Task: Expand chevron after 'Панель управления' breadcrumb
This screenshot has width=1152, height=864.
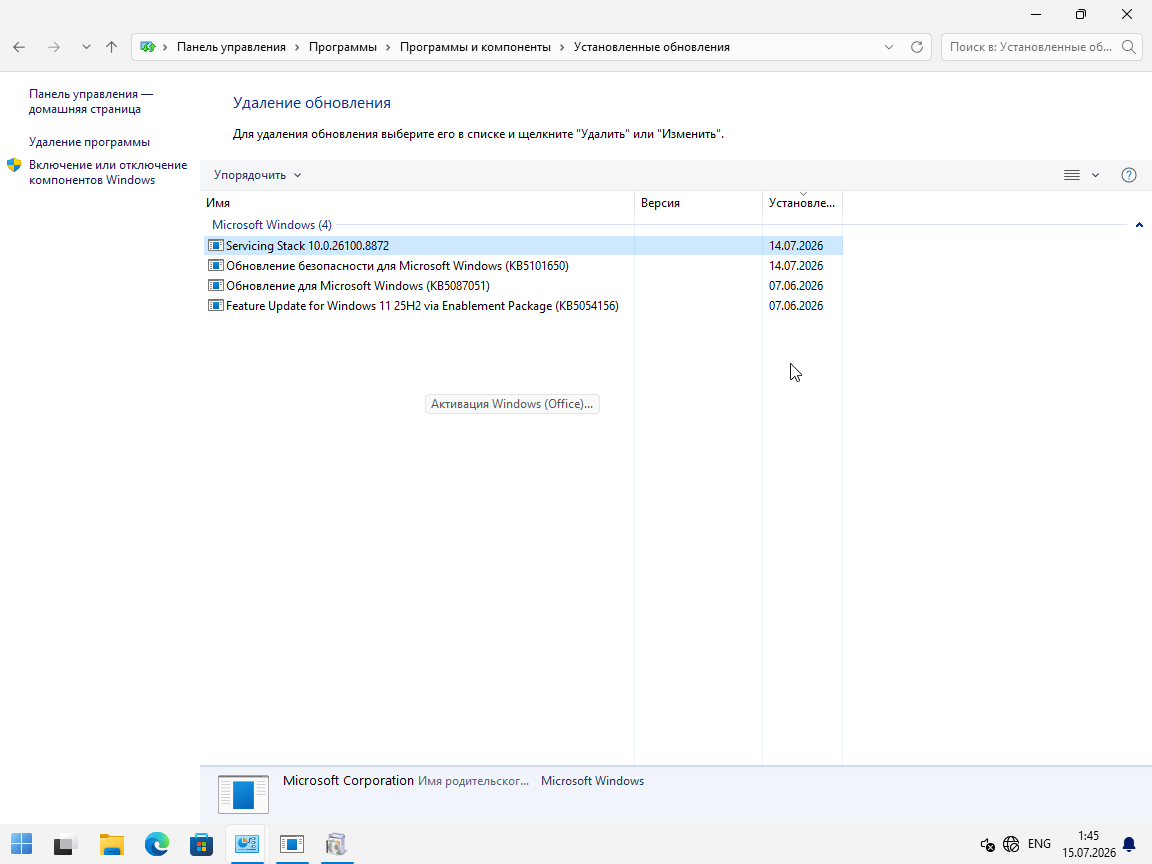Action: (298, 47)
